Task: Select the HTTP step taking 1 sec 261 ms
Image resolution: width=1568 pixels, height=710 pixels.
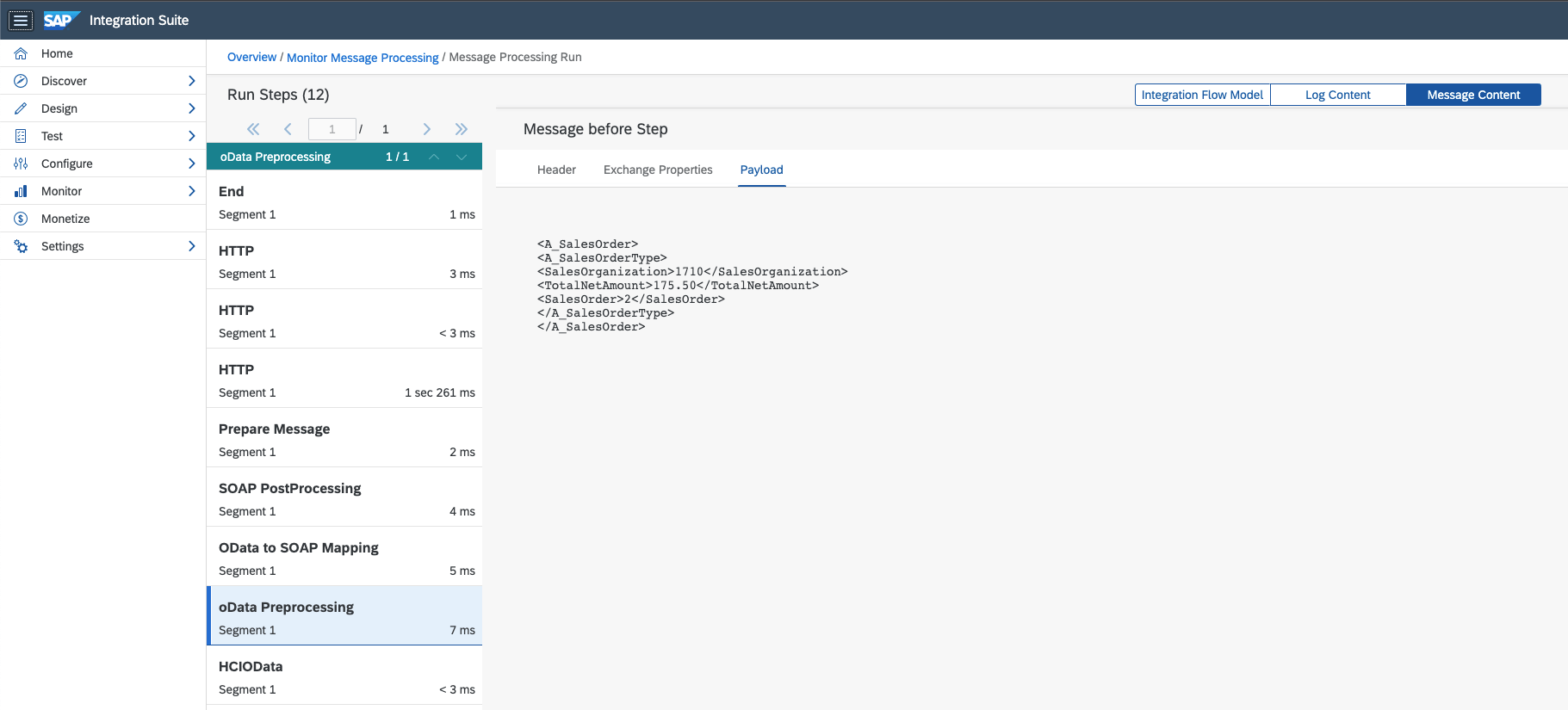Action: click(344, 379)
